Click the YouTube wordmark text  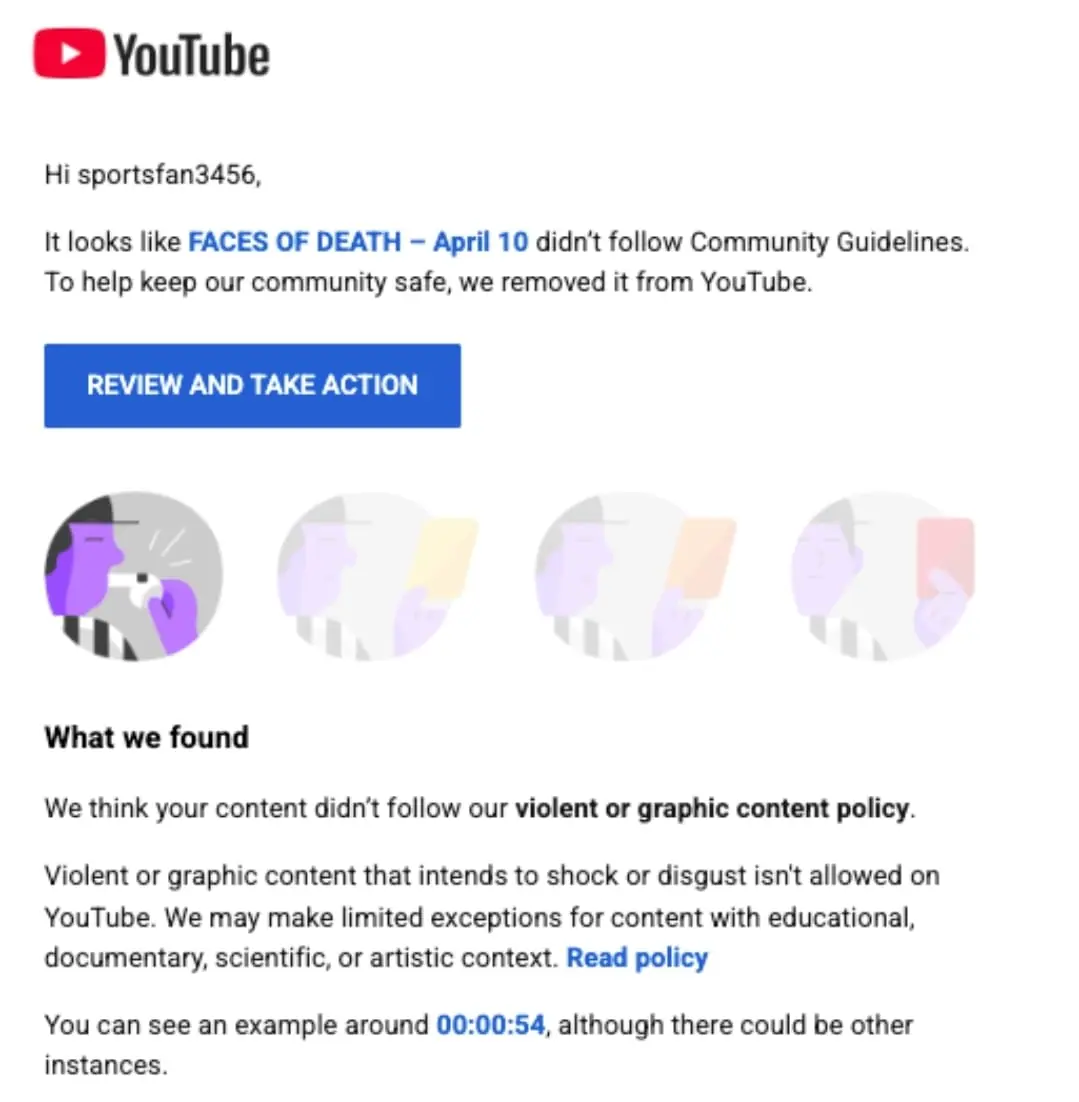point(191,56)
